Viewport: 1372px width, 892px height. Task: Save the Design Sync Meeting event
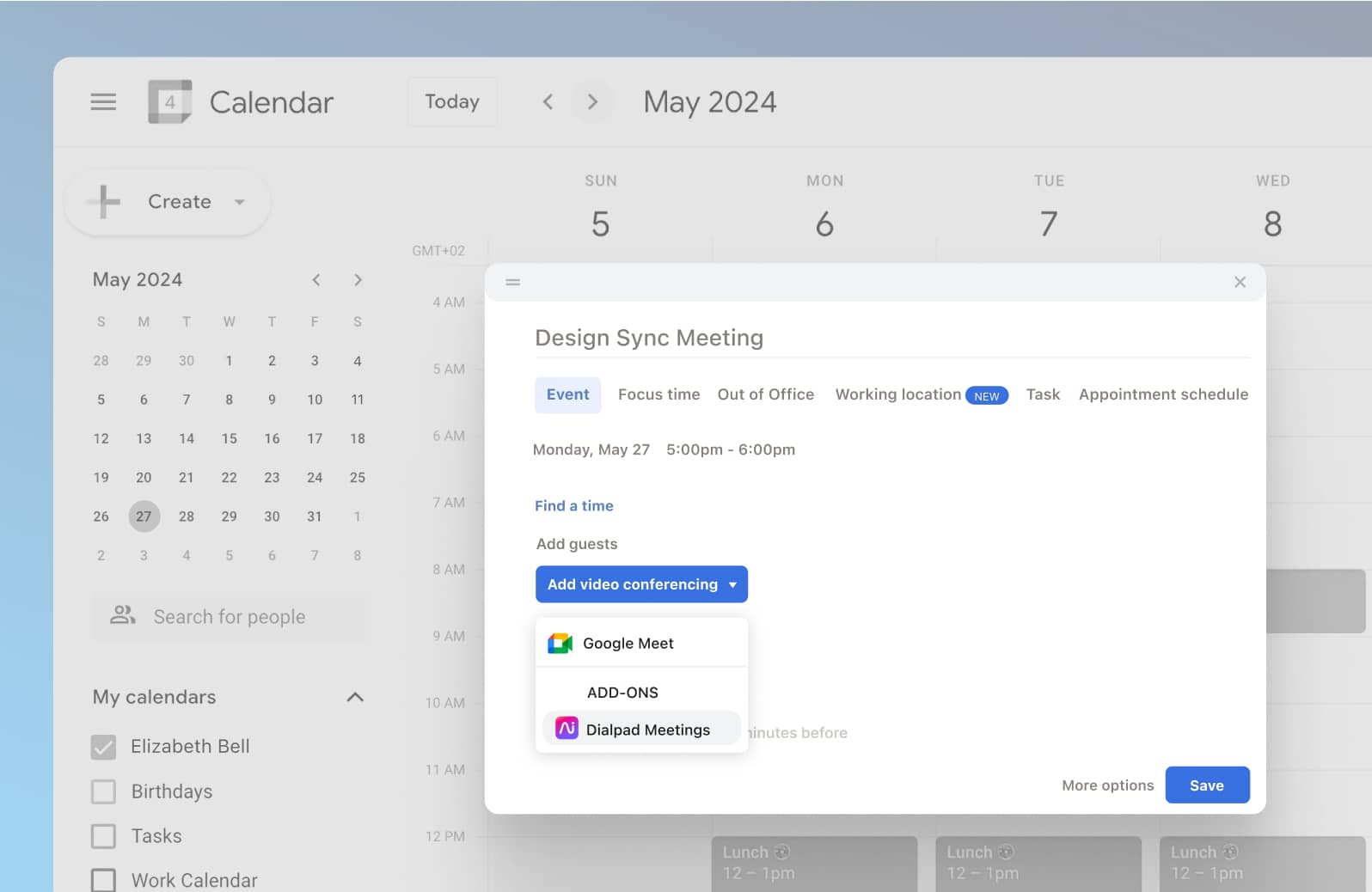(1206, 785)
